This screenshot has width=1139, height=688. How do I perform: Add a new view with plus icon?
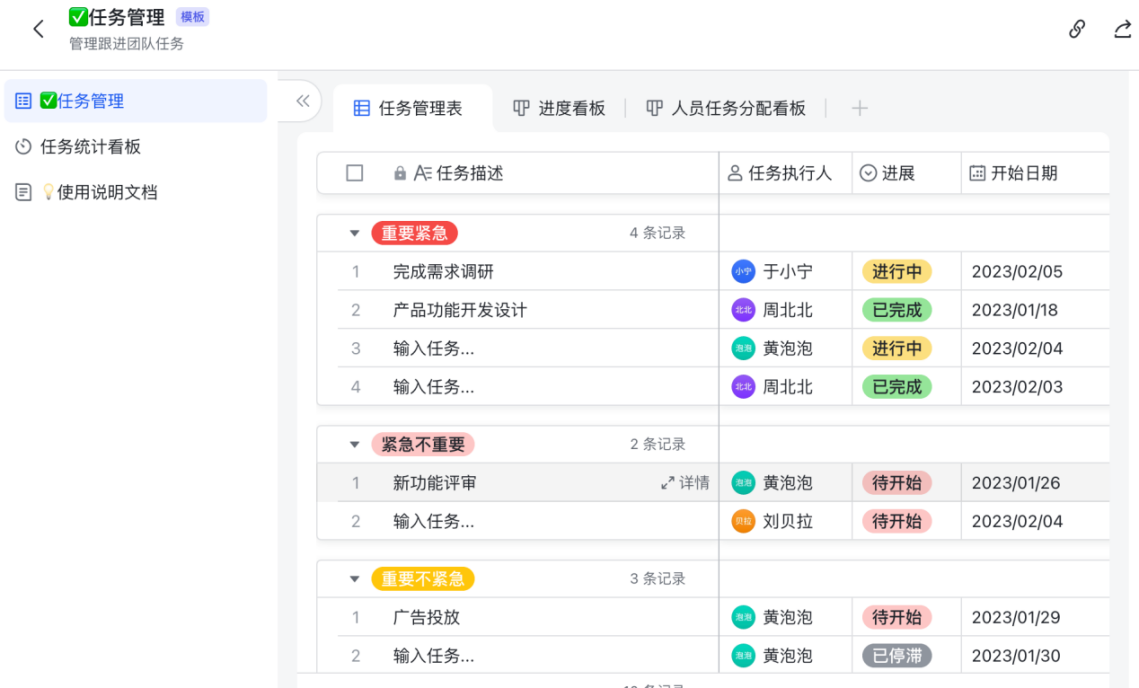click(858, 109)
